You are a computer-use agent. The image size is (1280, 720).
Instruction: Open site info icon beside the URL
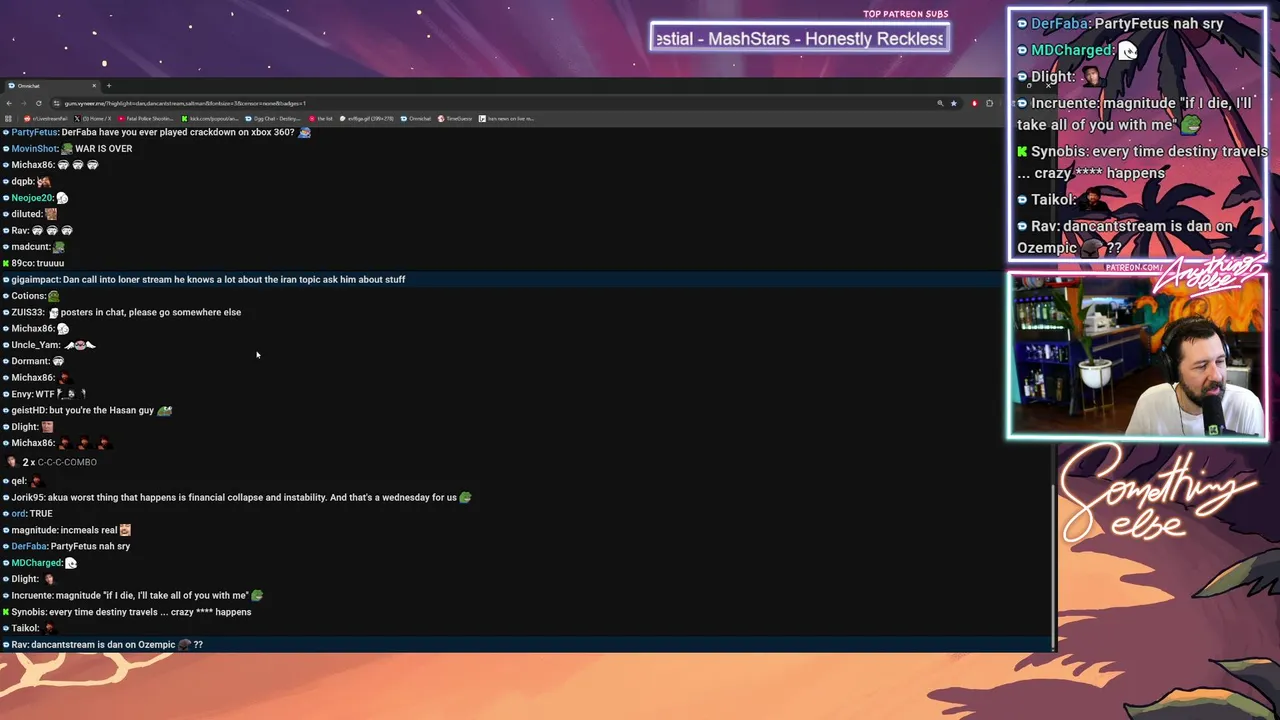click(56, 103)
